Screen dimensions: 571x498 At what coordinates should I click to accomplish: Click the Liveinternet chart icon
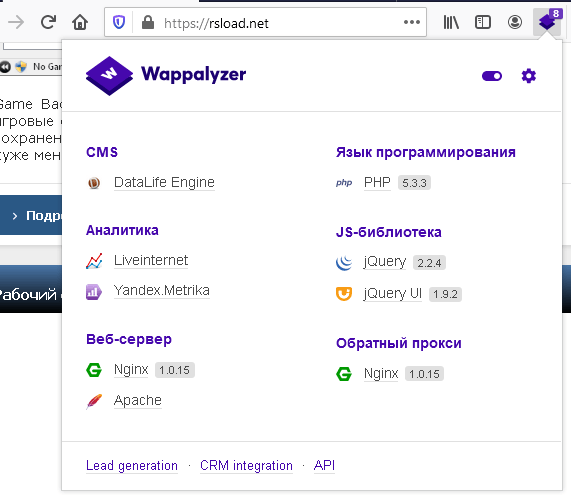94,261
